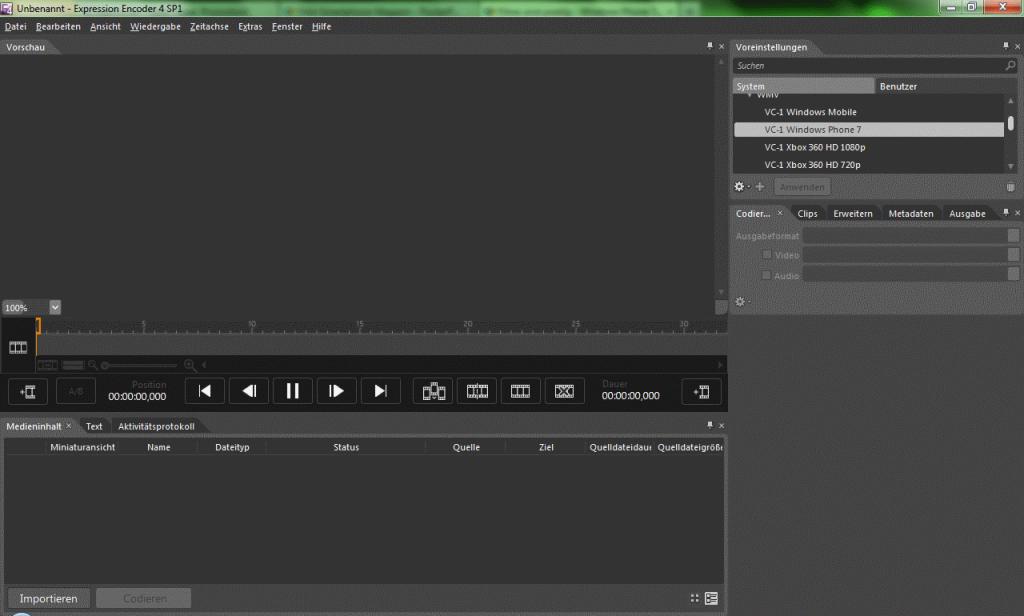Pin the Vorschau panel
The image size is (1024, 616).
(x=710, y=46)
